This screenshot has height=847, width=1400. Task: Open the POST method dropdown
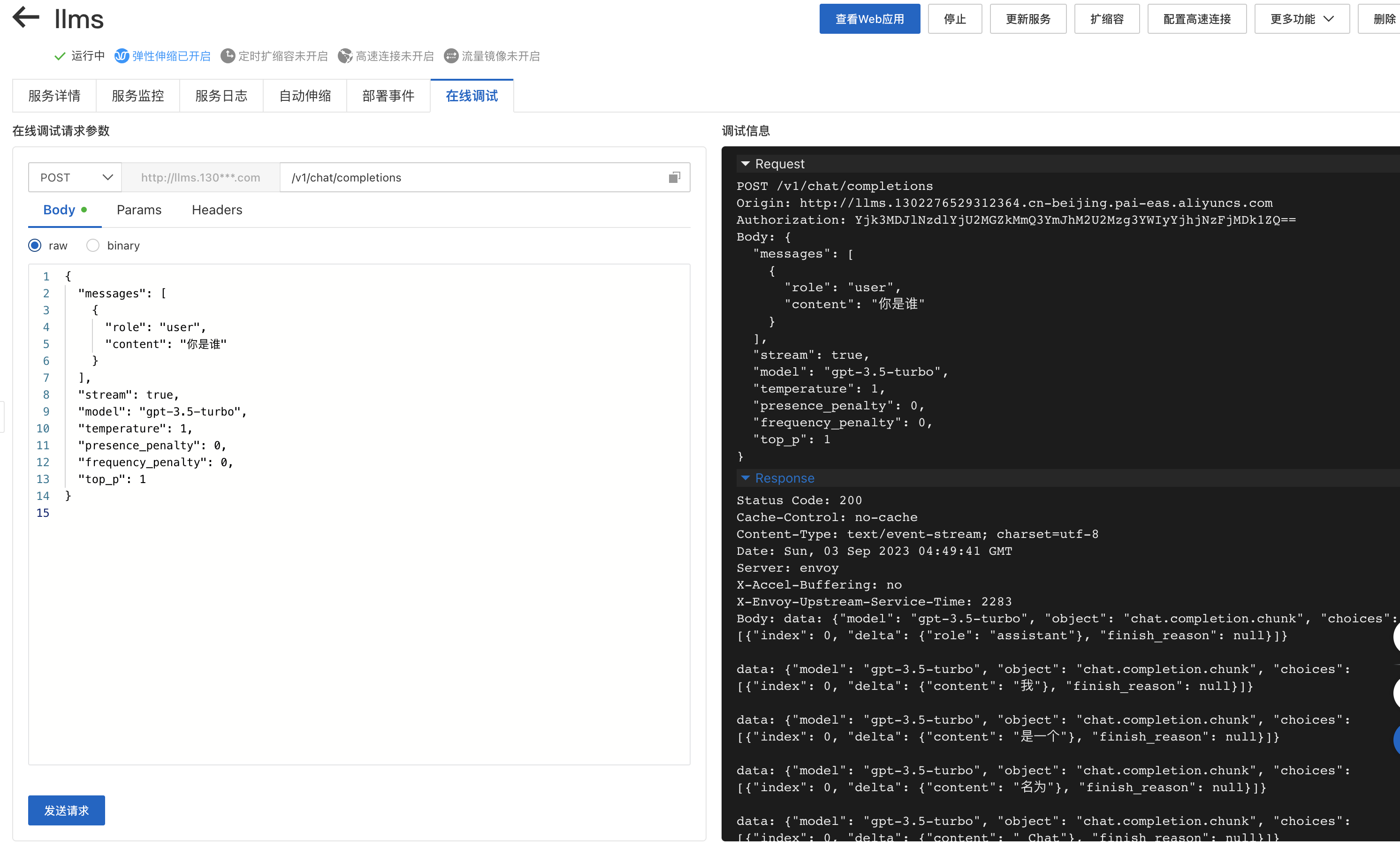pos(75,177)
